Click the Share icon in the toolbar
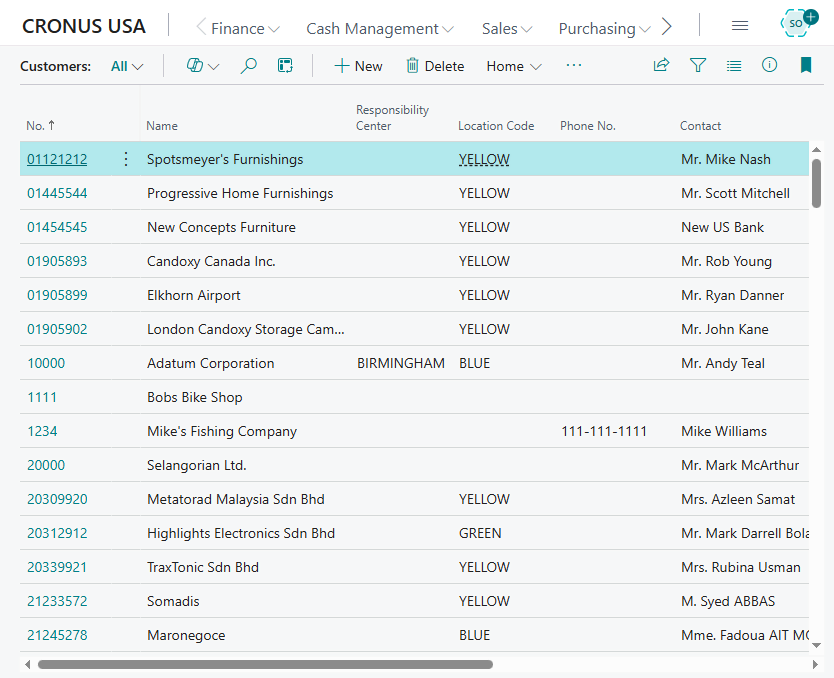 (661, 66)
